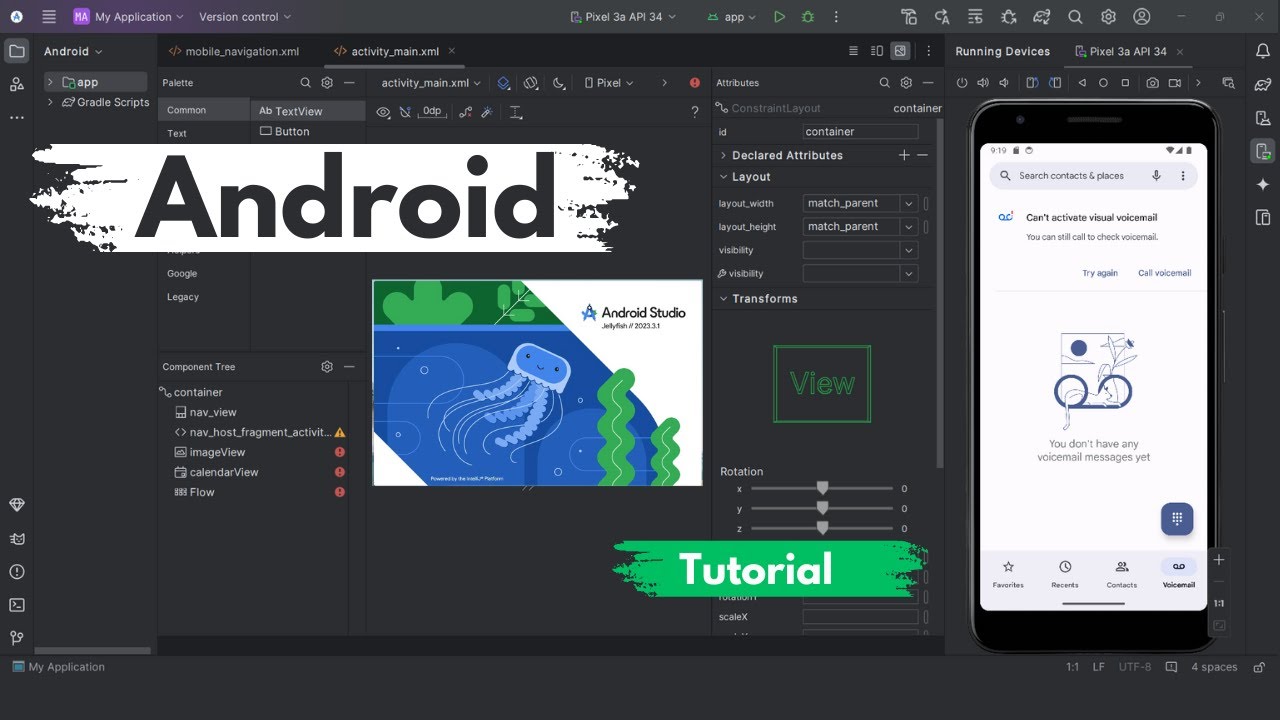Open Search Everywhere magnifier in the title bar
This screenshot has width=1280, height=720.
click(x=1075, y=17)
